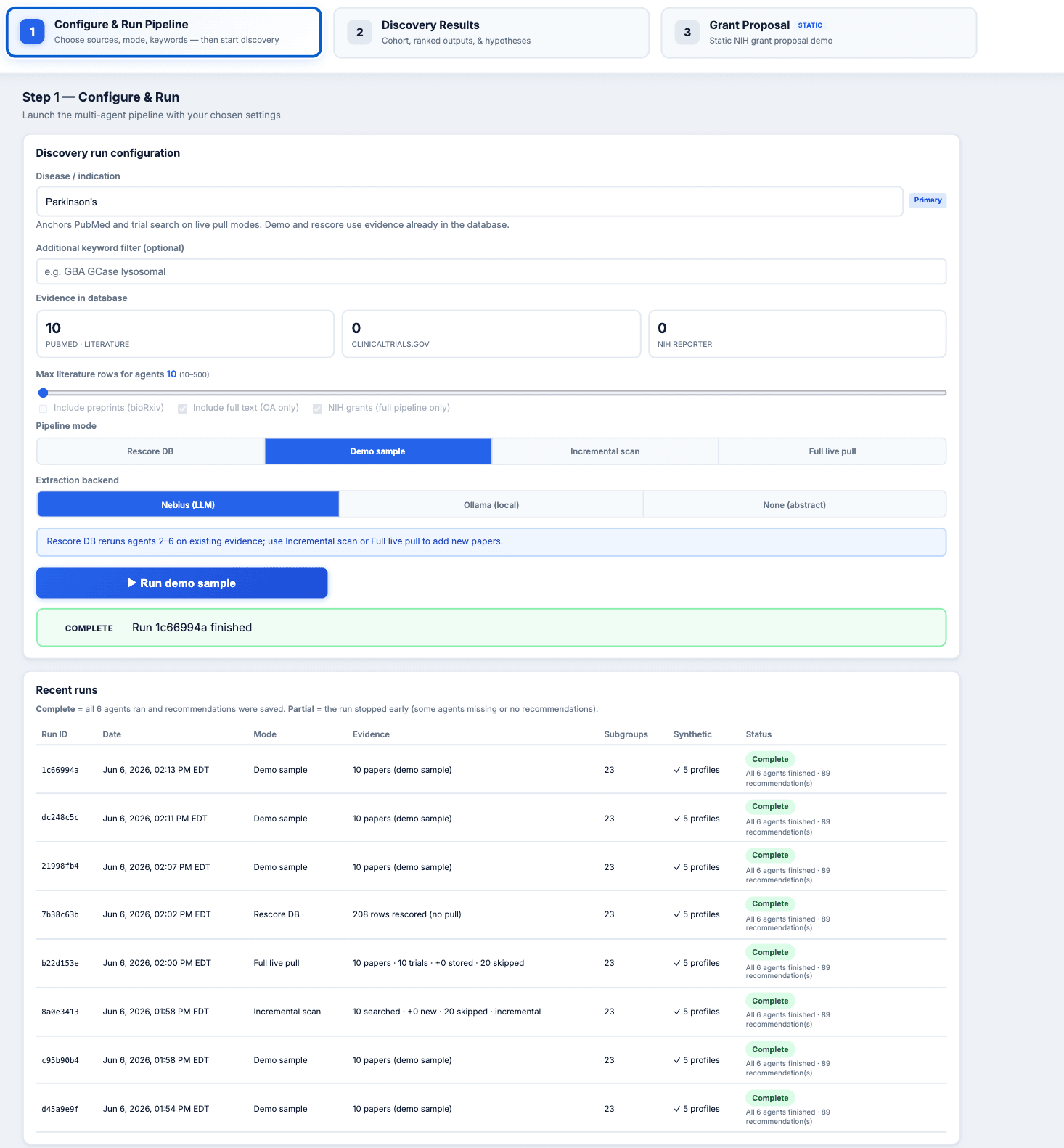
Task: Choose None (abstract) extraction backend
Action: [x=795, y=504]
